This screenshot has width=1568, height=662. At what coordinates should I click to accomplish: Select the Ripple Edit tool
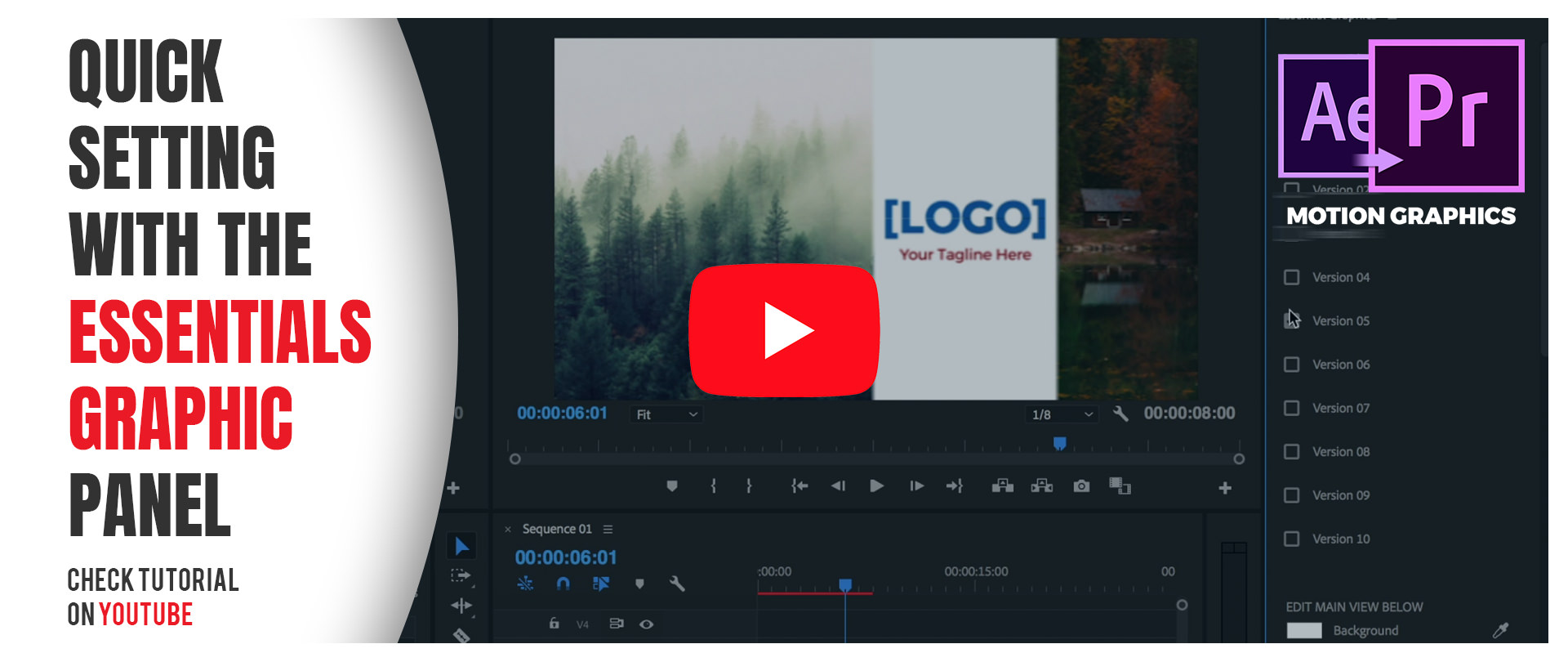point(461,606)
